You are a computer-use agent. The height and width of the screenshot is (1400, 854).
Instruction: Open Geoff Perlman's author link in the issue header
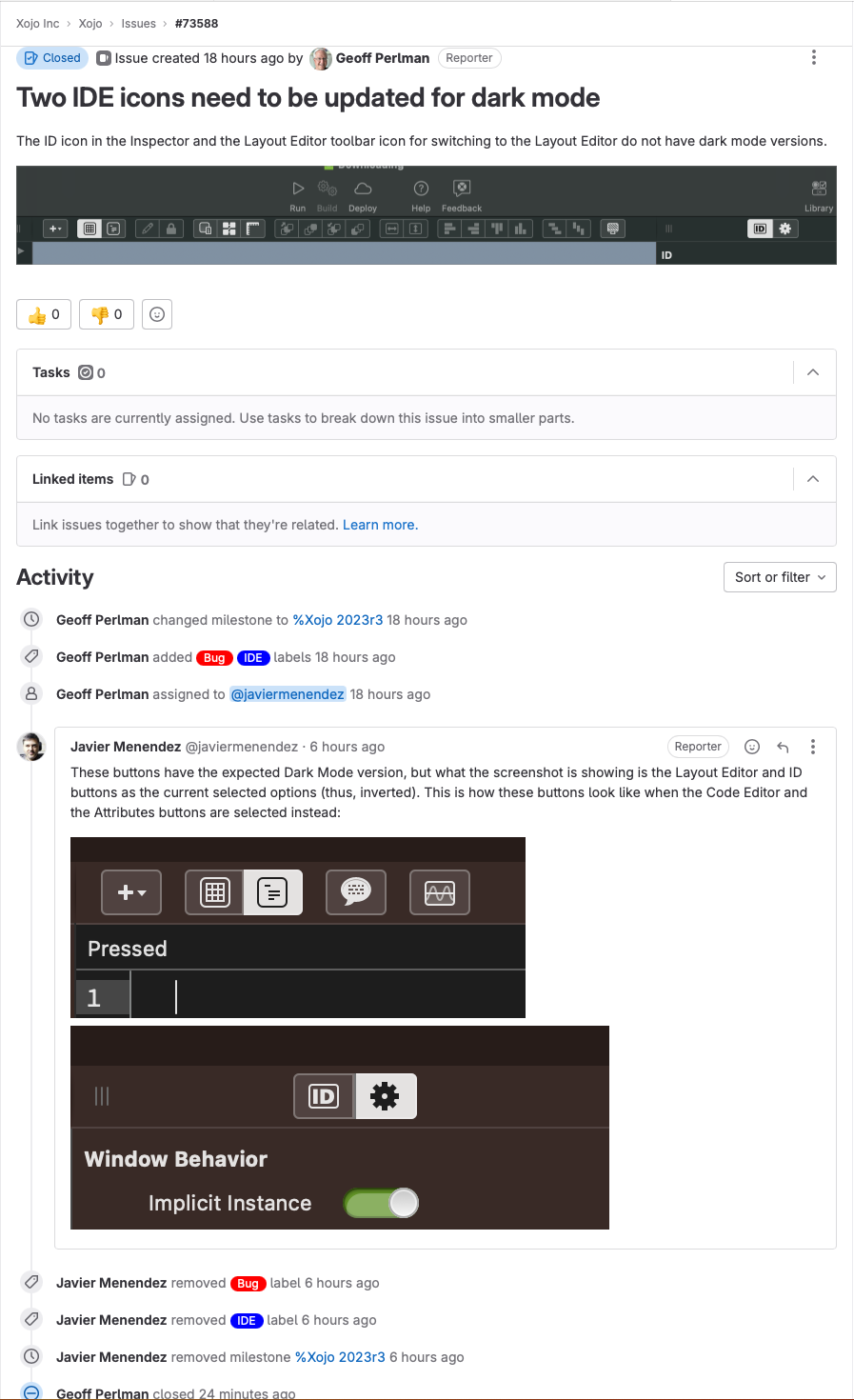tap(383, 58)
